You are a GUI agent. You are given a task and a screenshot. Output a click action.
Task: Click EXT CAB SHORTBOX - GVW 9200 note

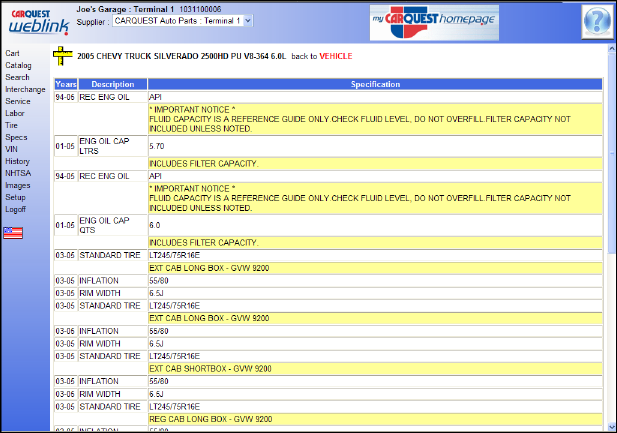click(x=375, y=369)
